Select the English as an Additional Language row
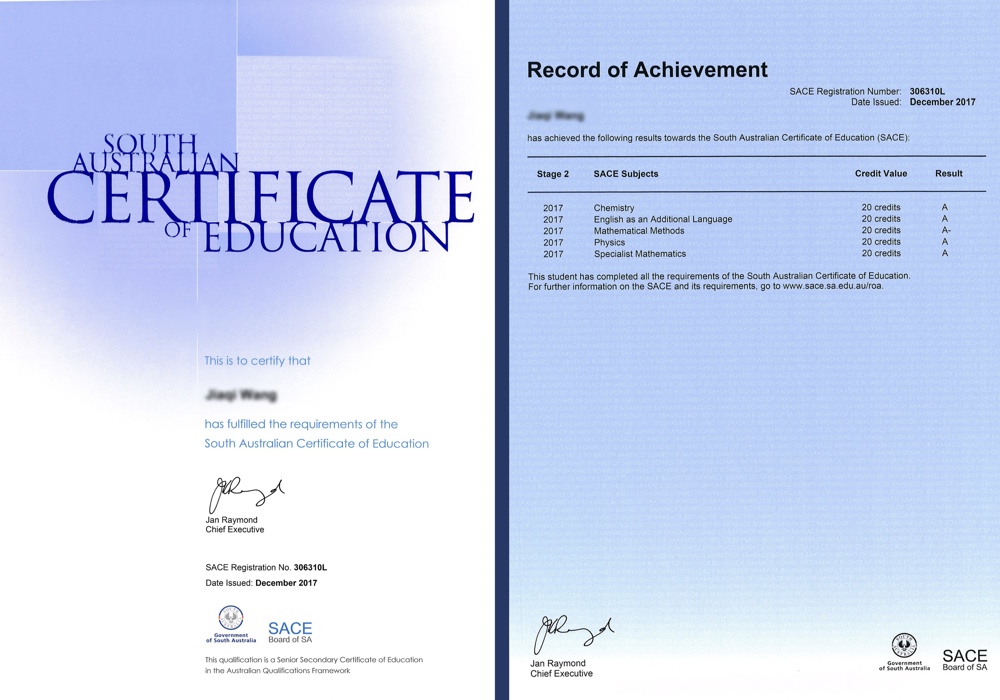The image size is (1000, 700). pos(662,219)
